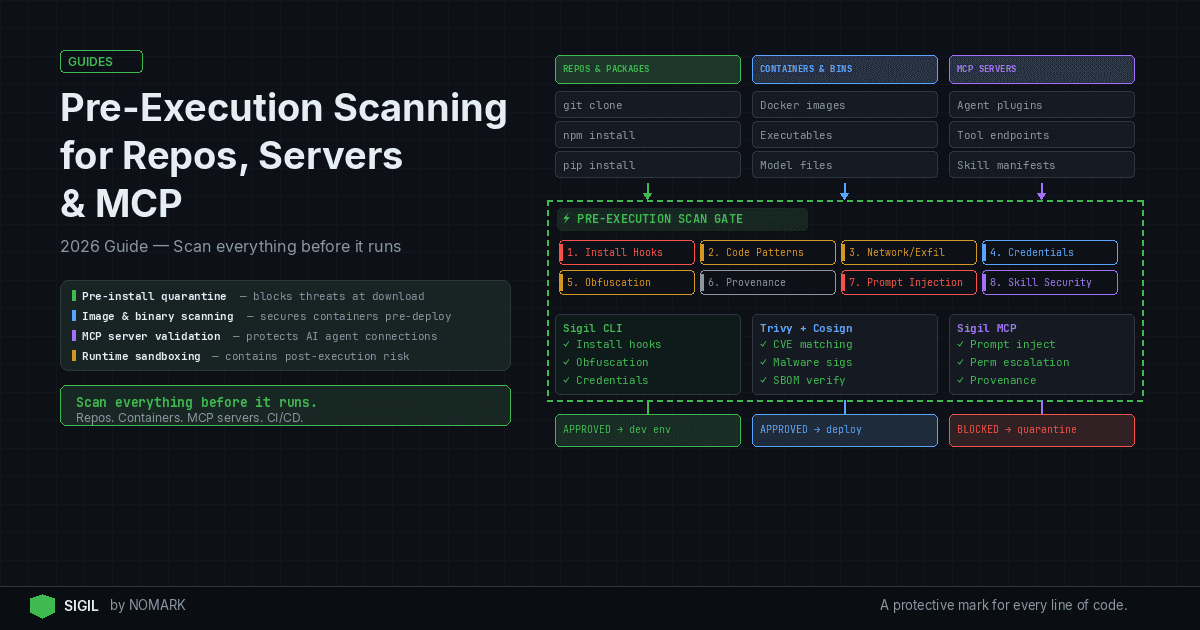Screen dimensions: 1200x630
Task: Click the APPROVED deploy button
Action: [x=844, y=429]
